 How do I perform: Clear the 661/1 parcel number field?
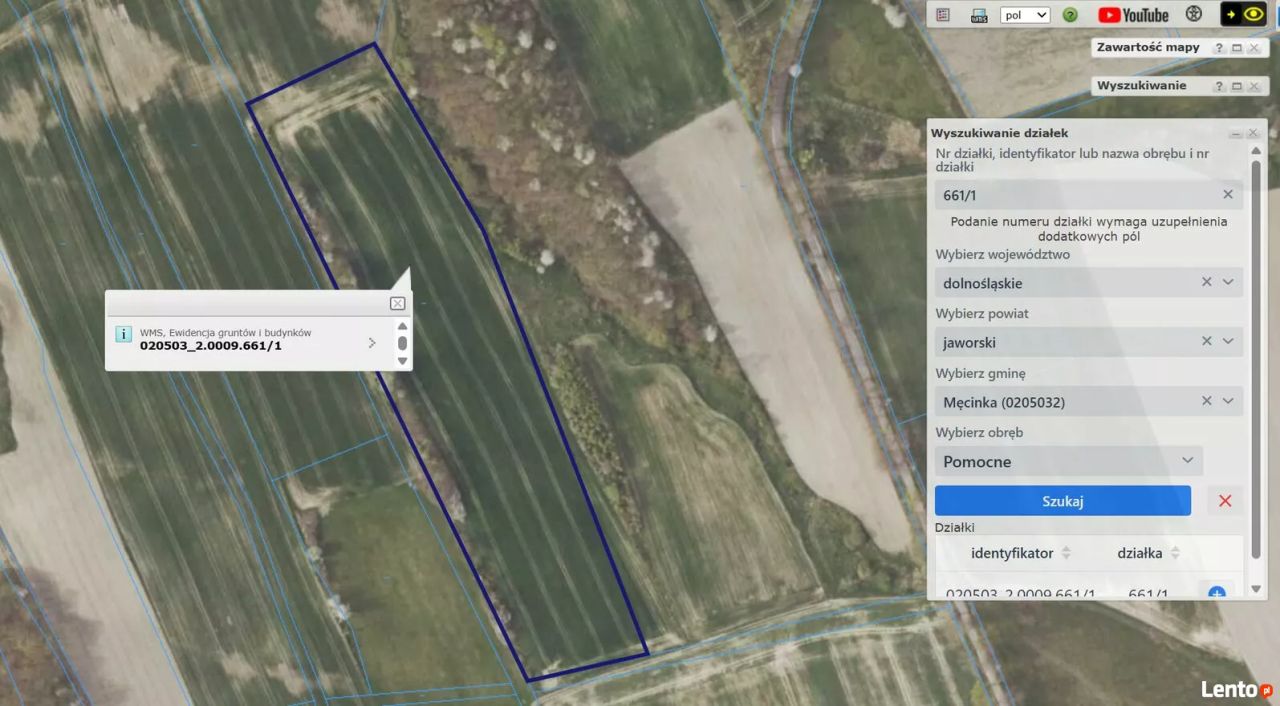[1228, 195]
